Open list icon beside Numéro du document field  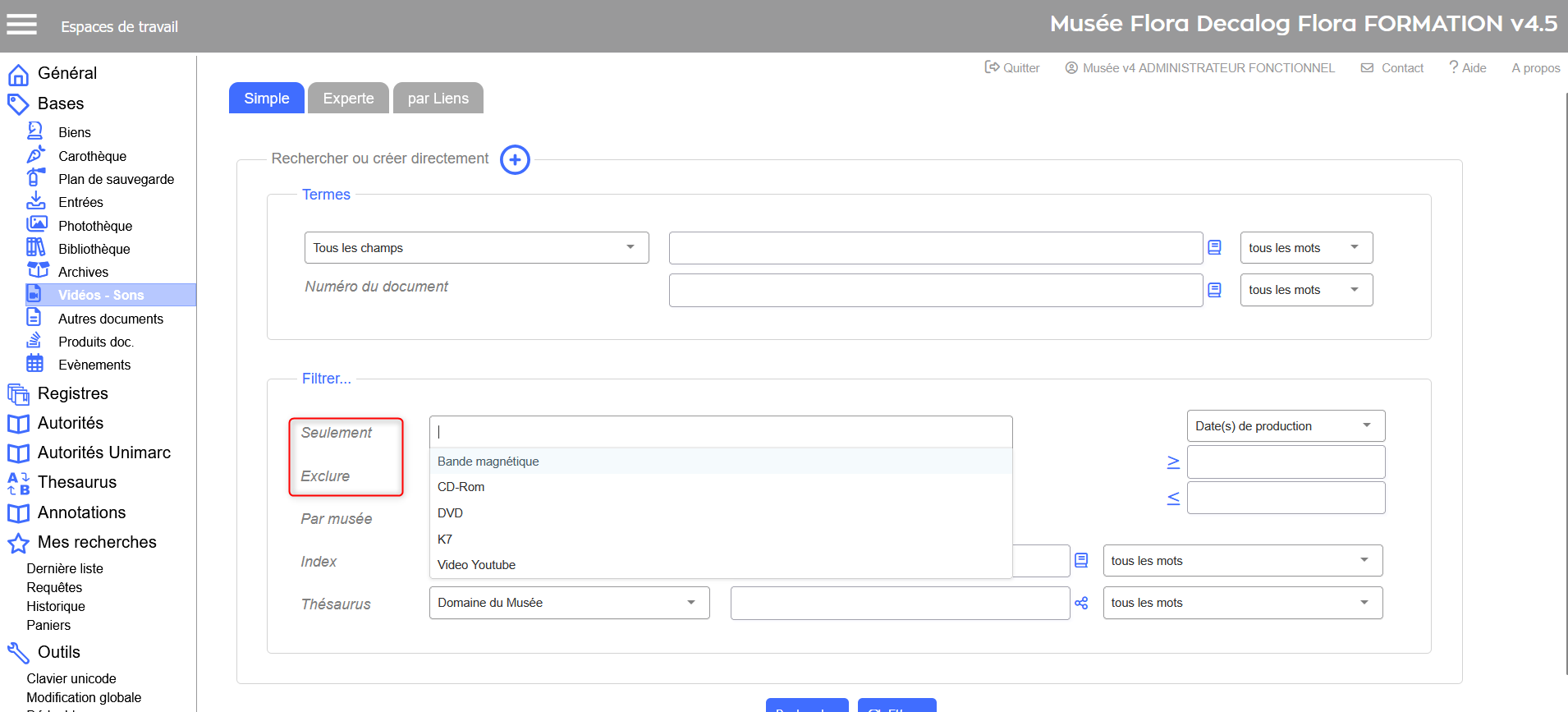click(x=1214, y=290)
